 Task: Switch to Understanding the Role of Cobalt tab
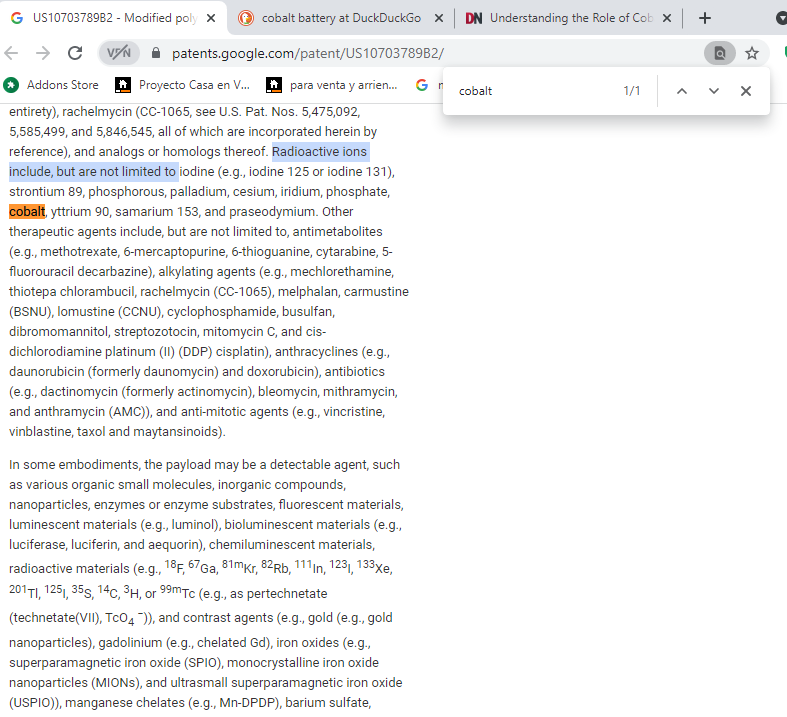570,18
